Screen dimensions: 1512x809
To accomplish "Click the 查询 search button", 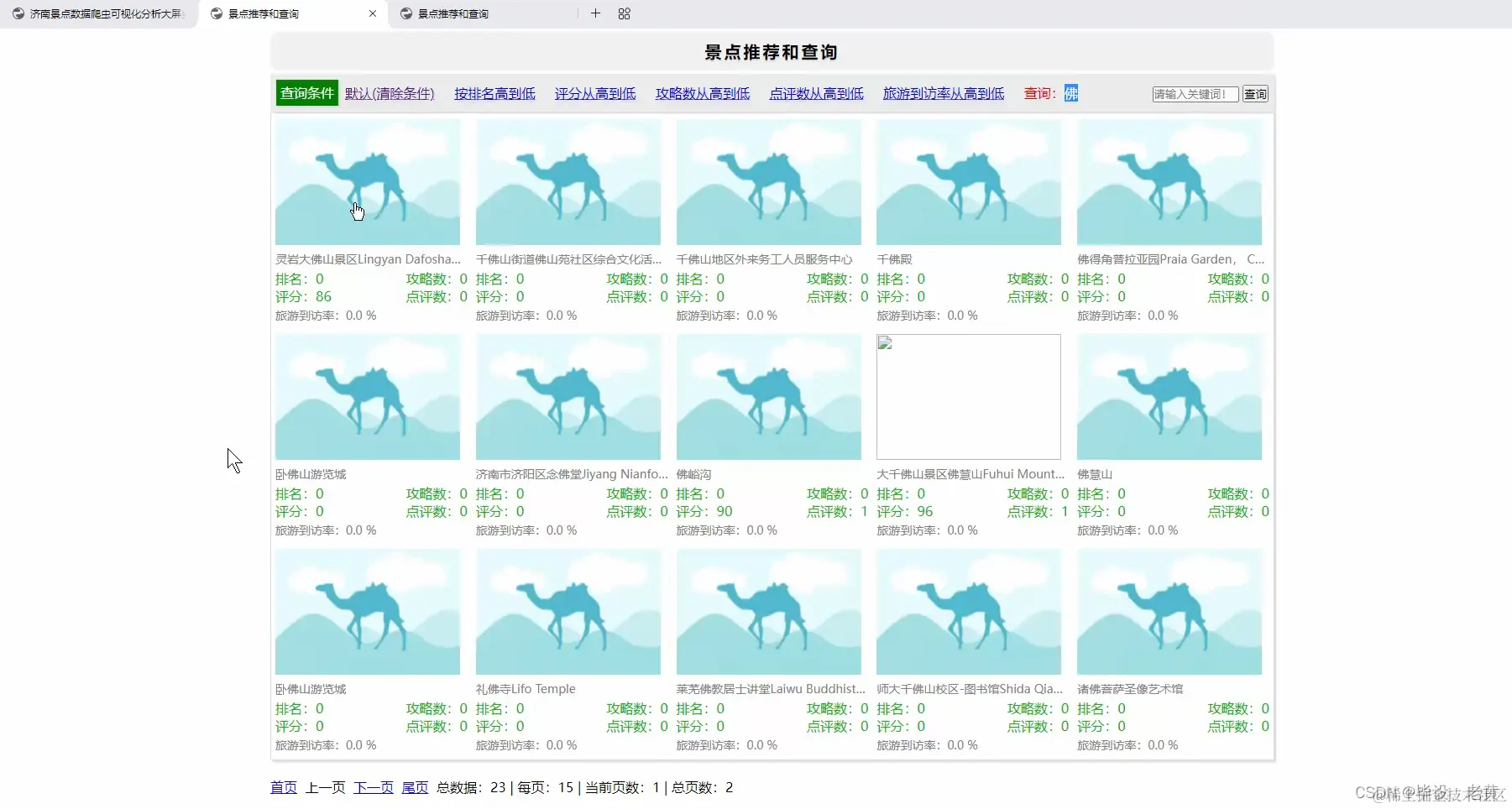I will tap(1254, 93).
